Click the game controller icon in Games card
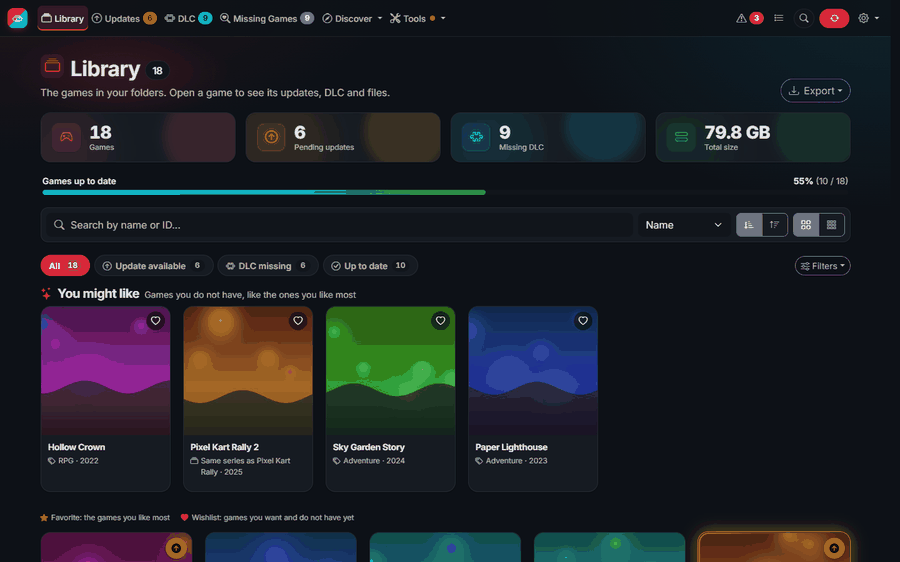This screenshot has height=562, width=900. [67, 137]
